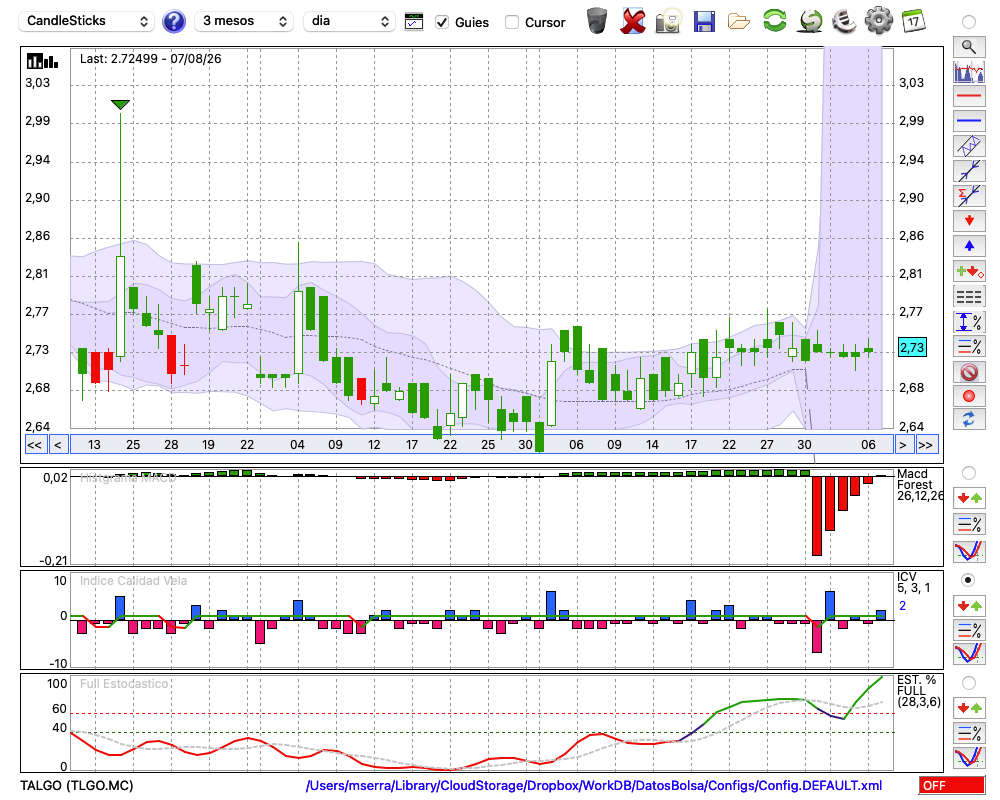Open the 3 mesos period dropdown
The image size is (1000, 800).
(x=244, y=21)
